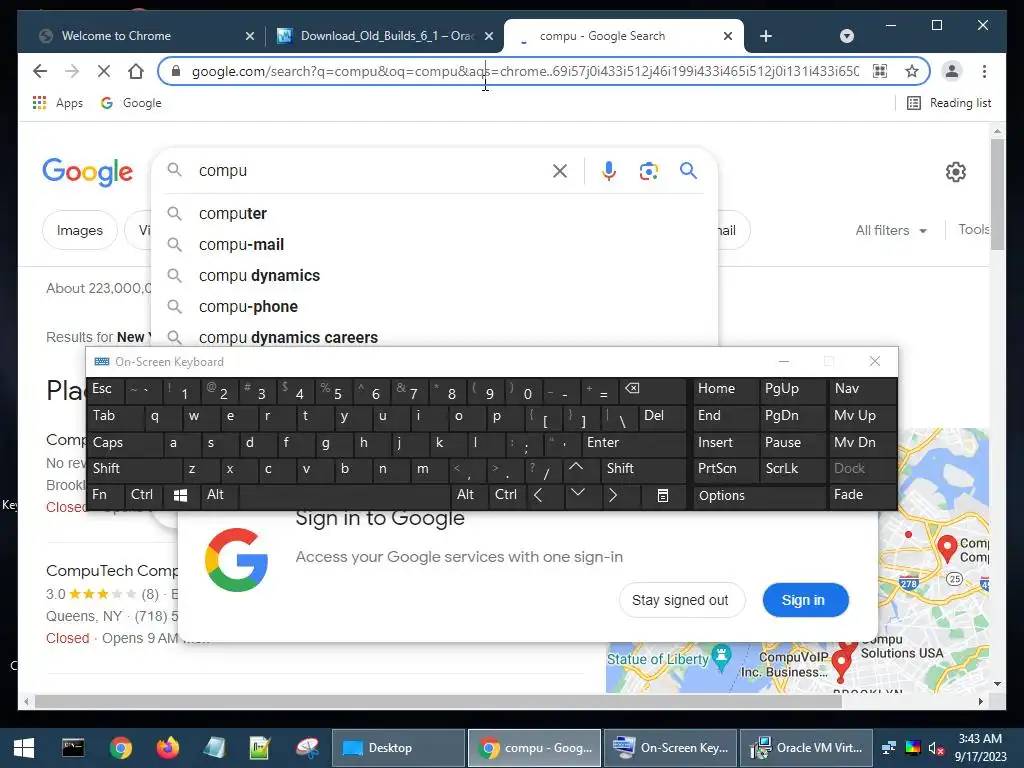Click the context menu key on the keyboard
This screenshot has width=1024, height=768.
click(x=662, y=496)
